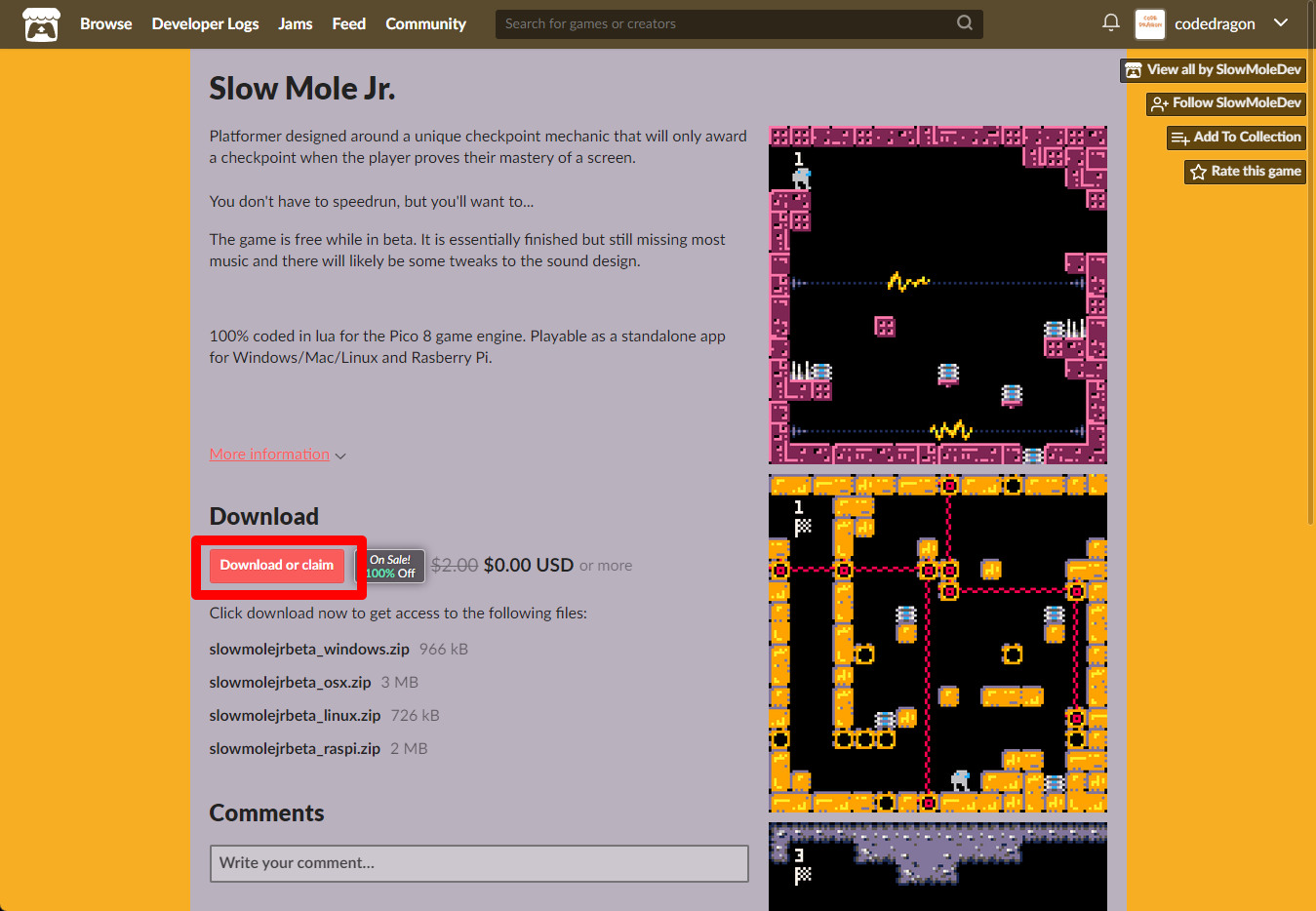Image resolution: width=1316 pixels, height=911 pixels.
Task: Open the orange level screenshot
Action: point(937,643)
